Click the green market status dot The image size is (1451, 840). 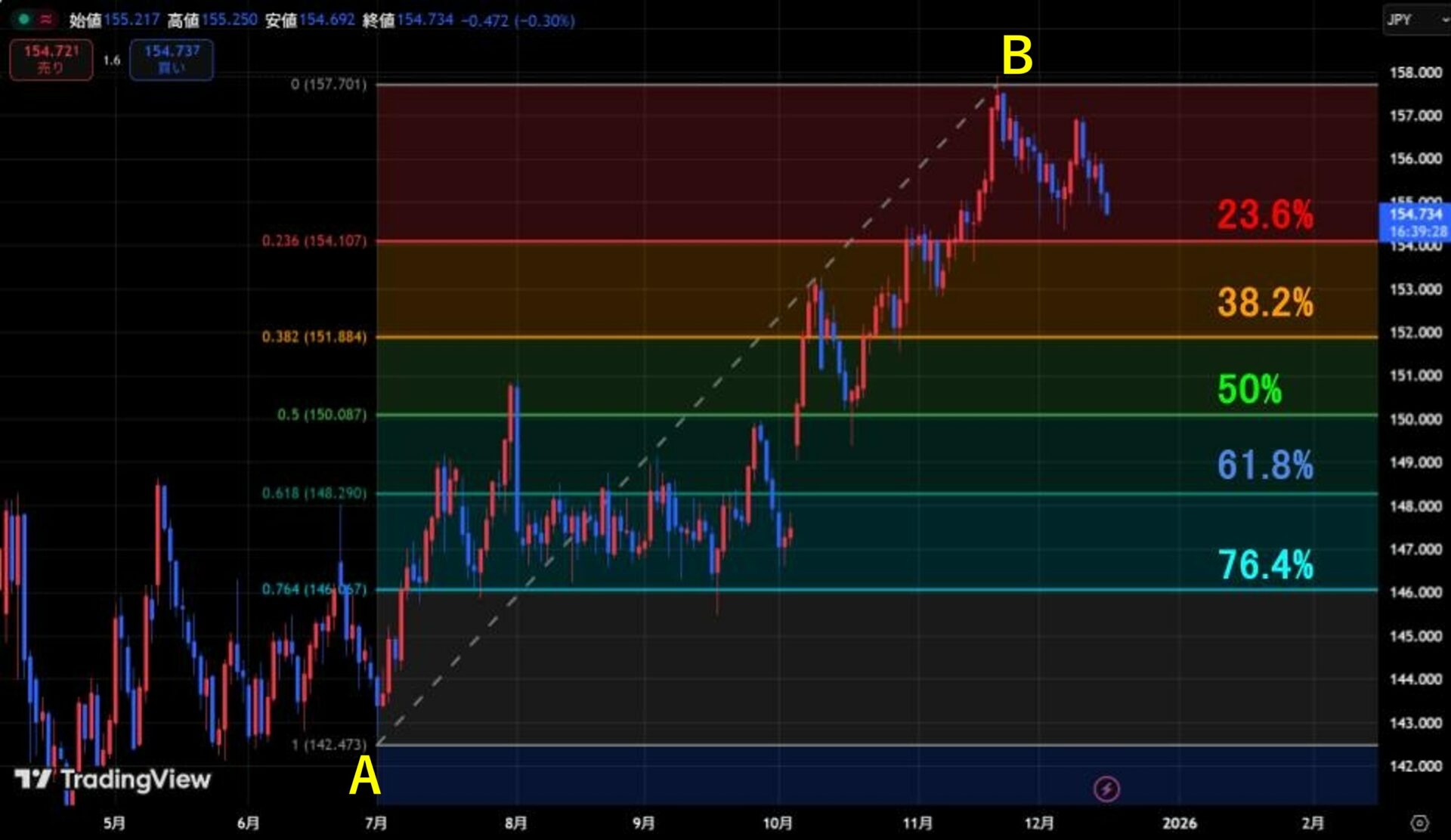(x=24, y=20)
